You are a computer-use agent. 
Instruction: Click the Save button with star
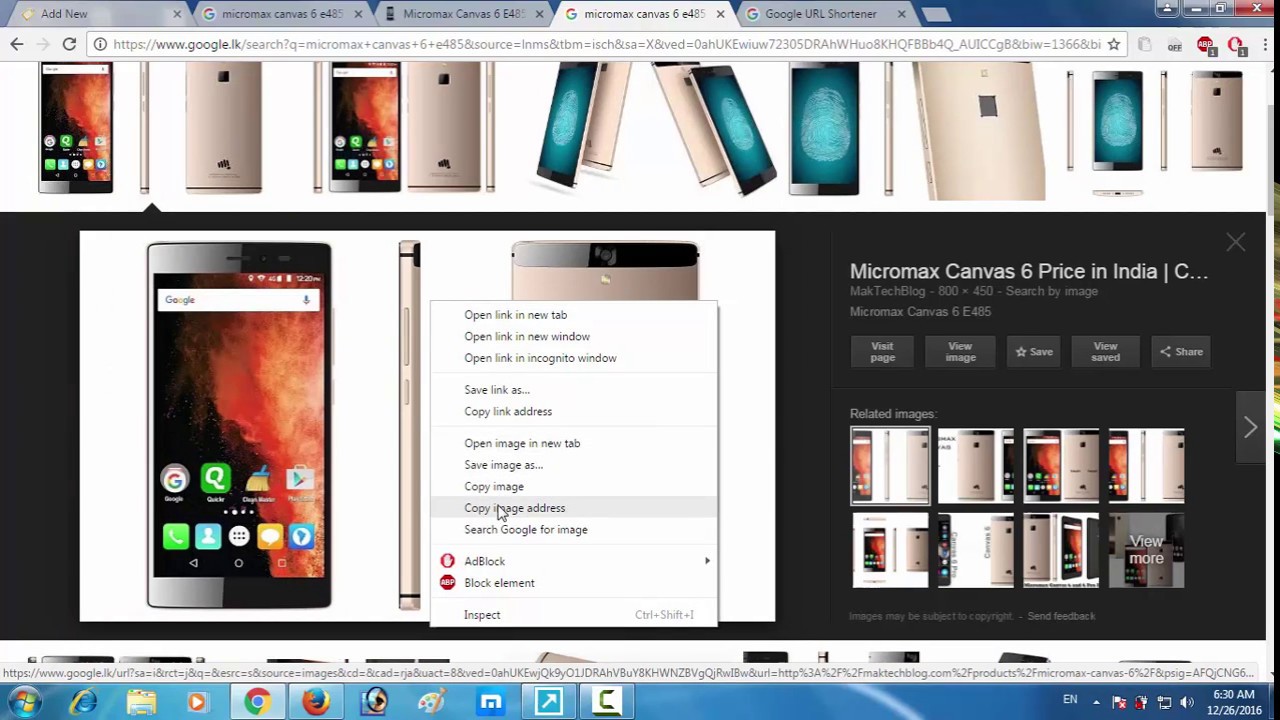click(x=1034, y=352)
